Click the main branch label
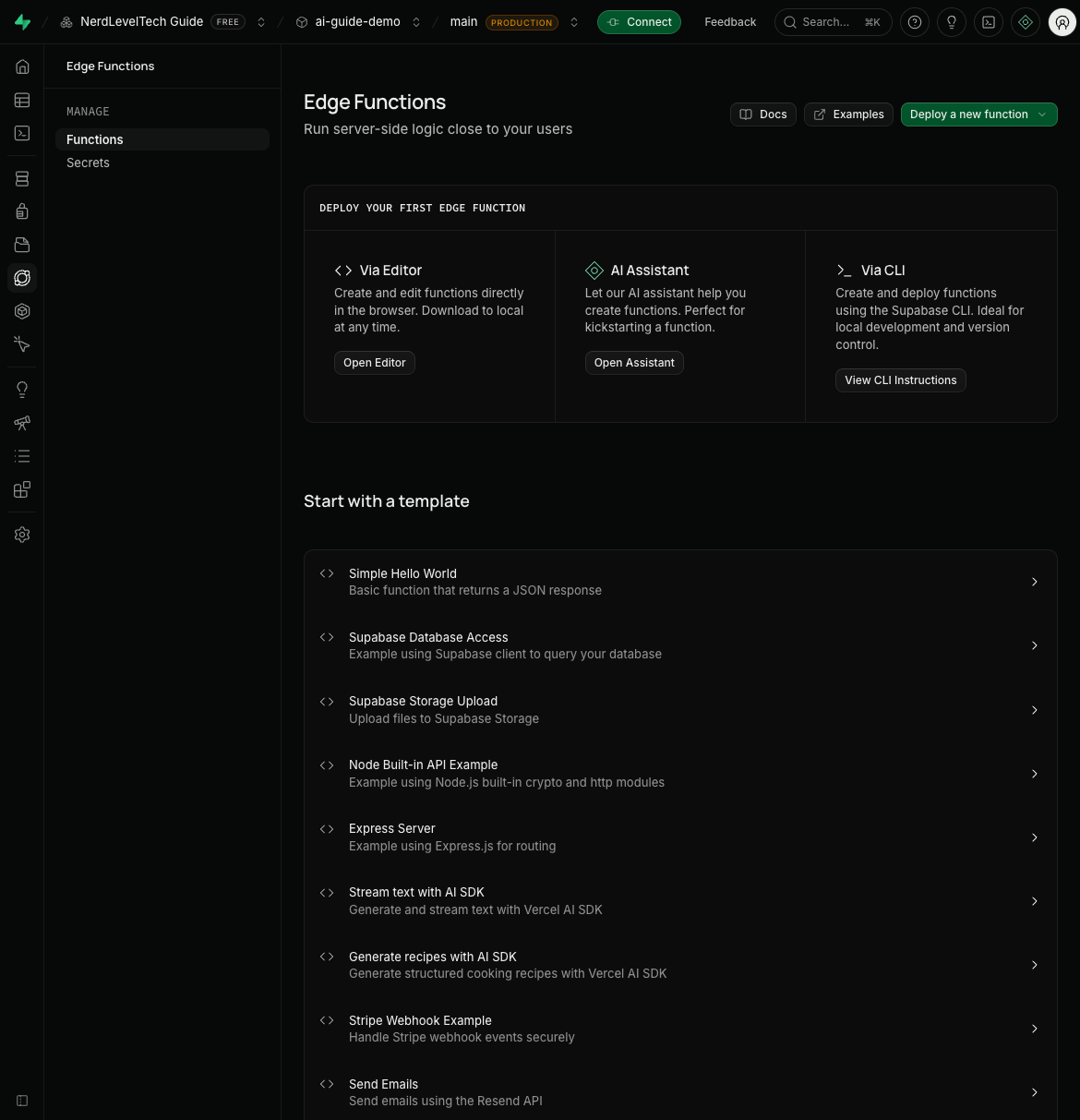 pos(463,22)
